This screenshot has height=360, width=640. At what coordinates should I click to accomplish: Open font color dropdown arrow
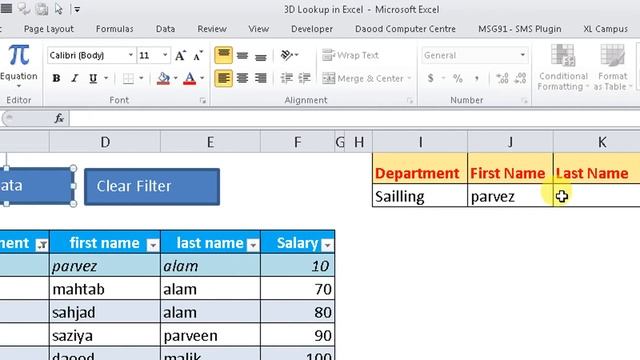[x=202, y=78]
